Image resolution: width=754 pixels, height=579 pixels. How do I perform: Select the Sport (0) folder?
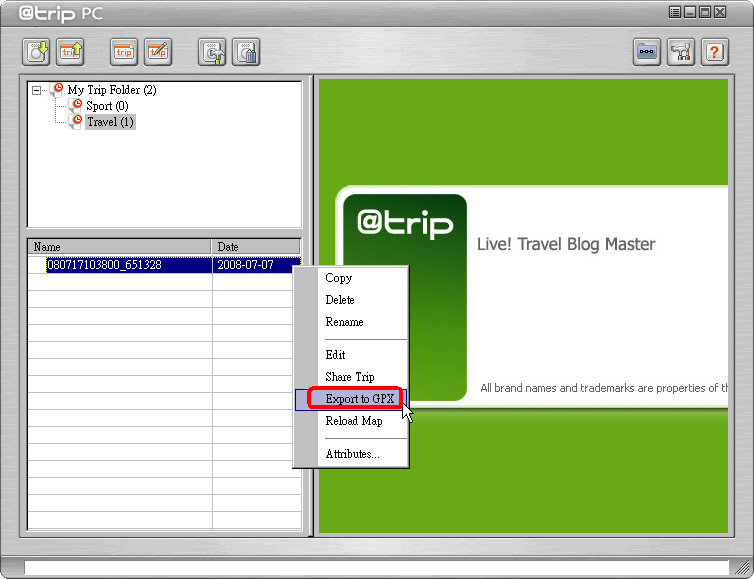tap(107, 106)
